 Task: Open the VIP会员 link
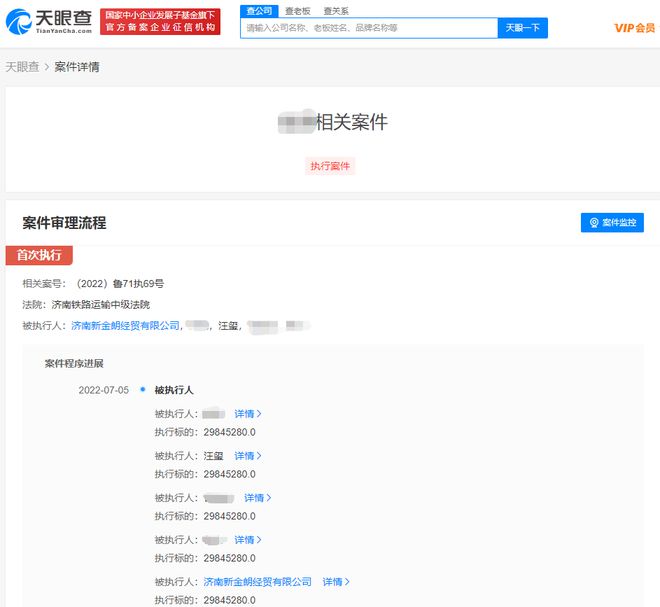click(x=634, y=28)
